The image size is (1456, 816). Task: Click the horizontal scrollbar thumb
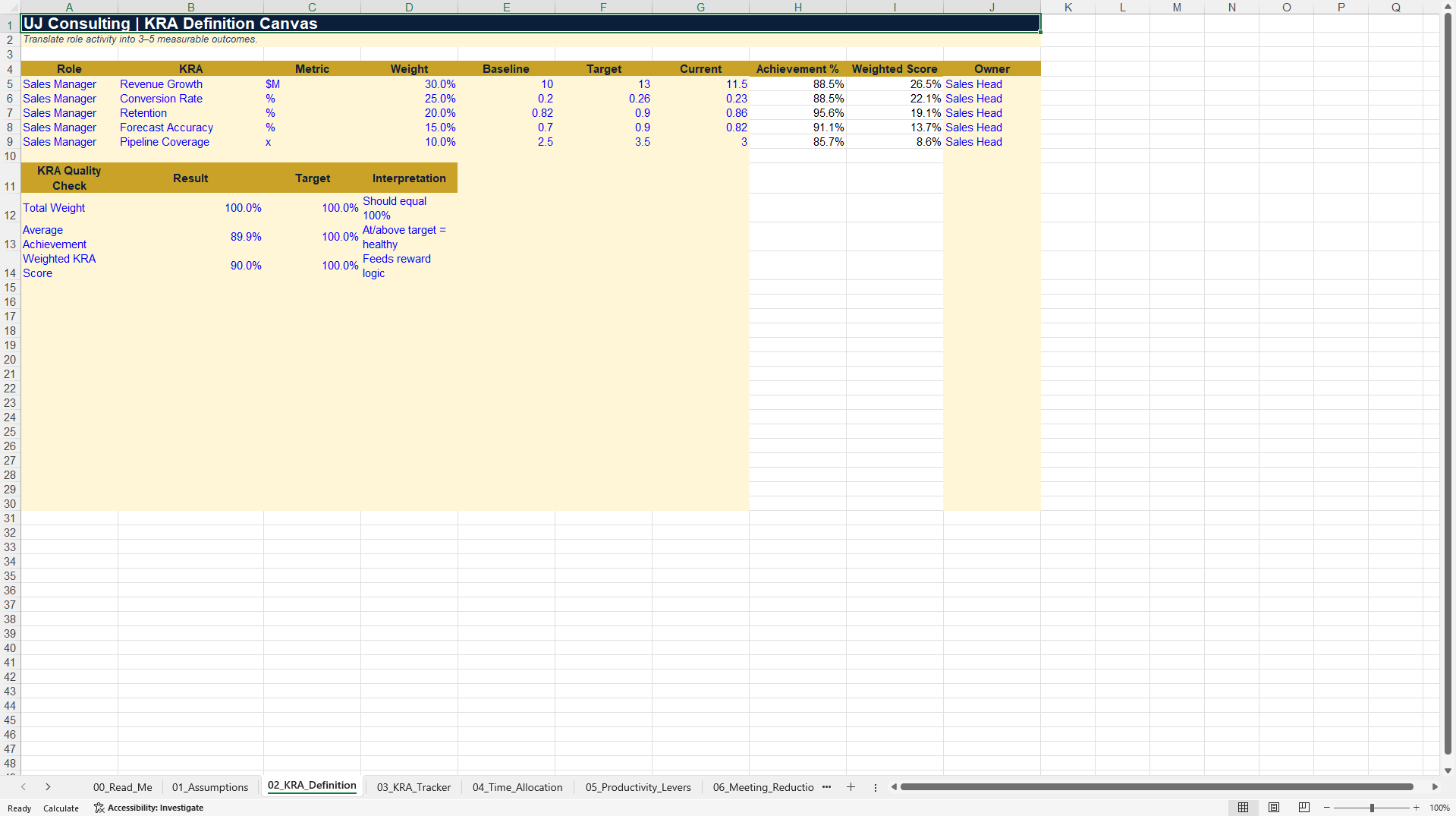1156,787
